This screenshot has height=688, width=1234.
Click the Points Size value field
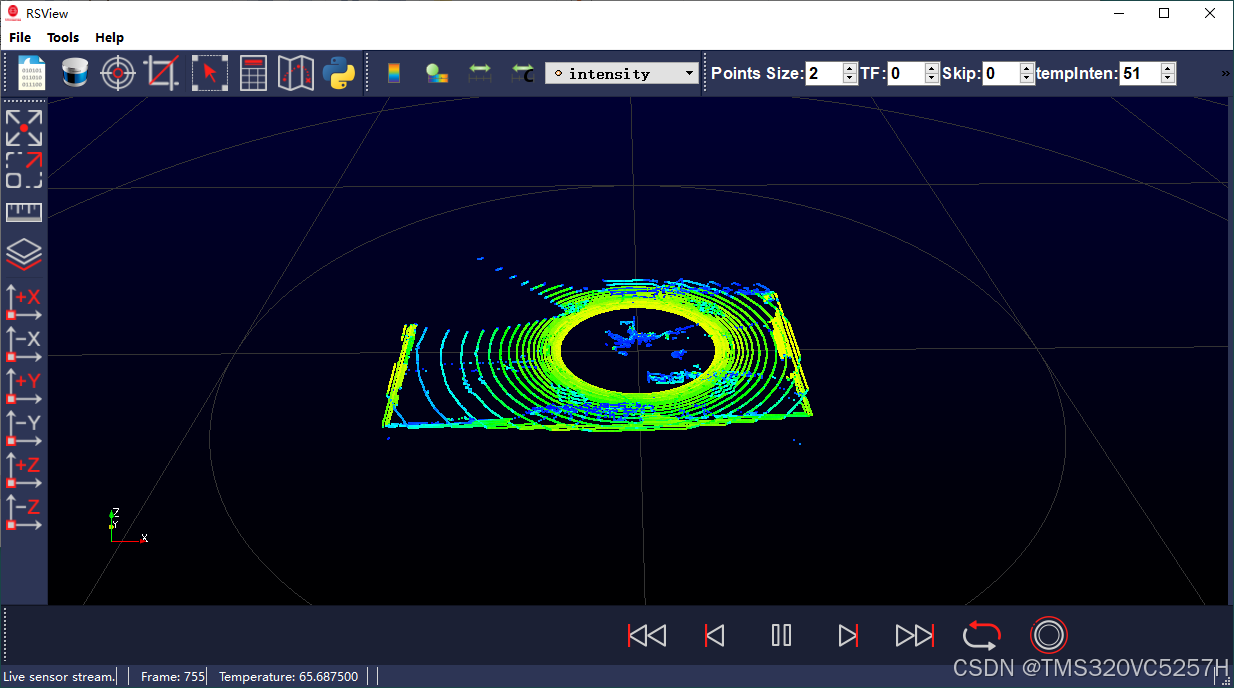pos(824,73)
